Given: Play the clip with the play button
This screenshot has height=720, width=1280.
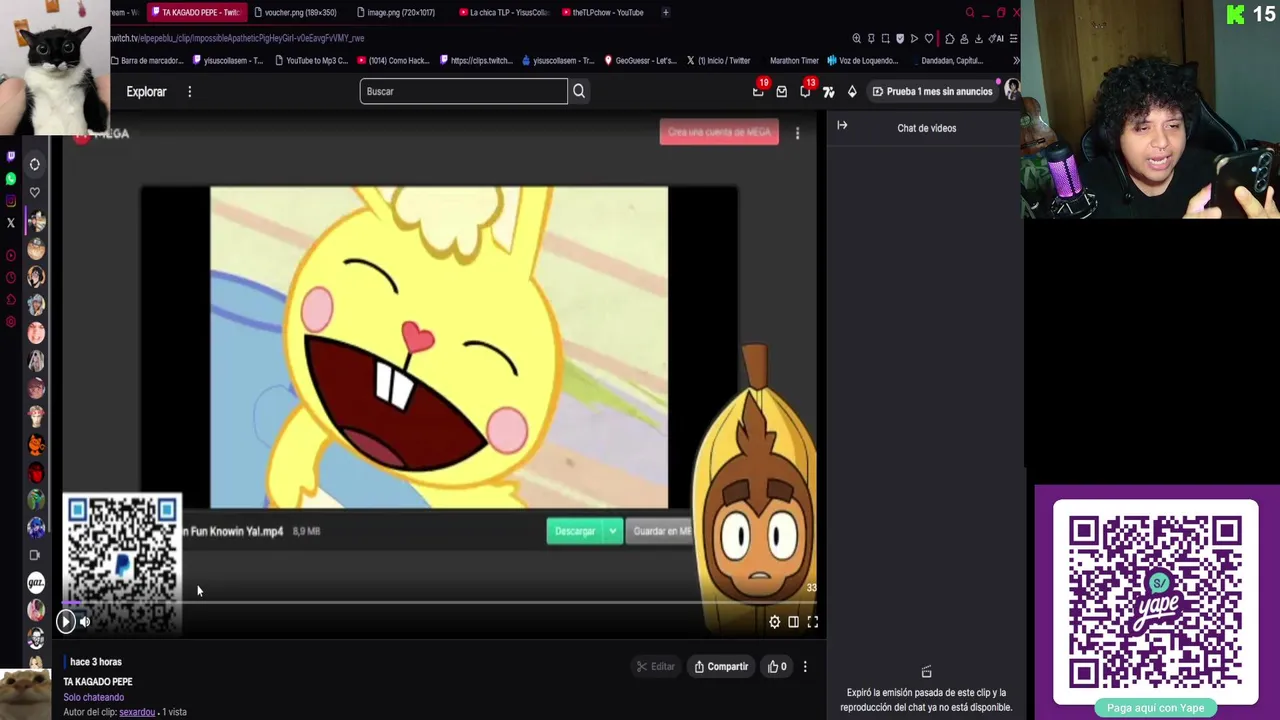Looking at the screenshot, I should click(65, 622).
